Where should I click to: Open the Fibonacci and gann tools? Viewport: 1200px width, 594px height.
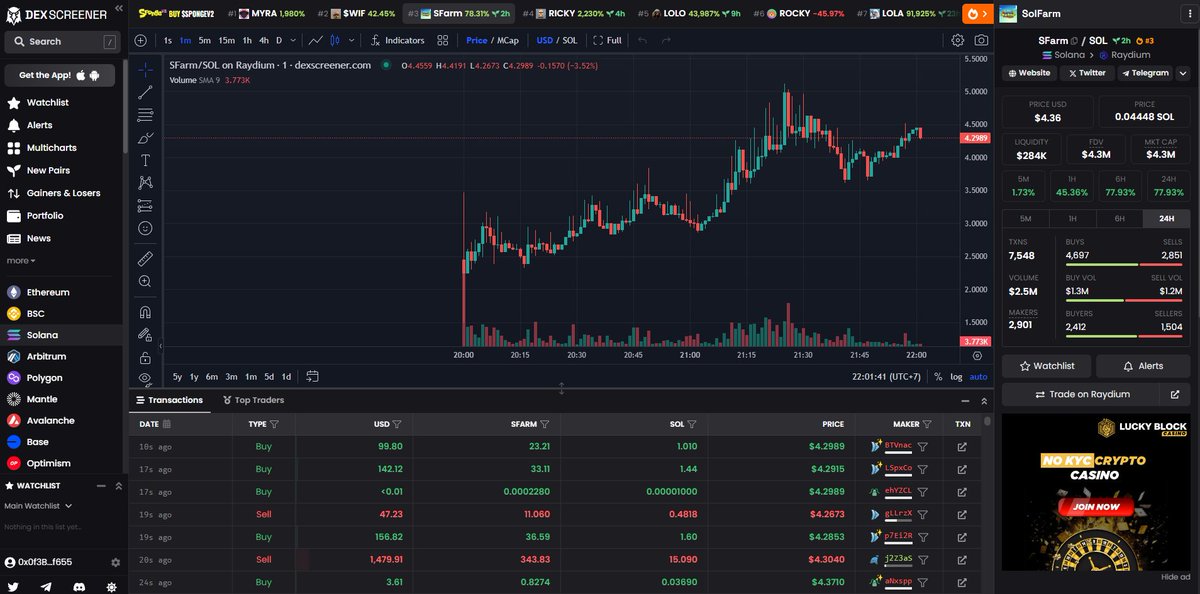point(146,115)
